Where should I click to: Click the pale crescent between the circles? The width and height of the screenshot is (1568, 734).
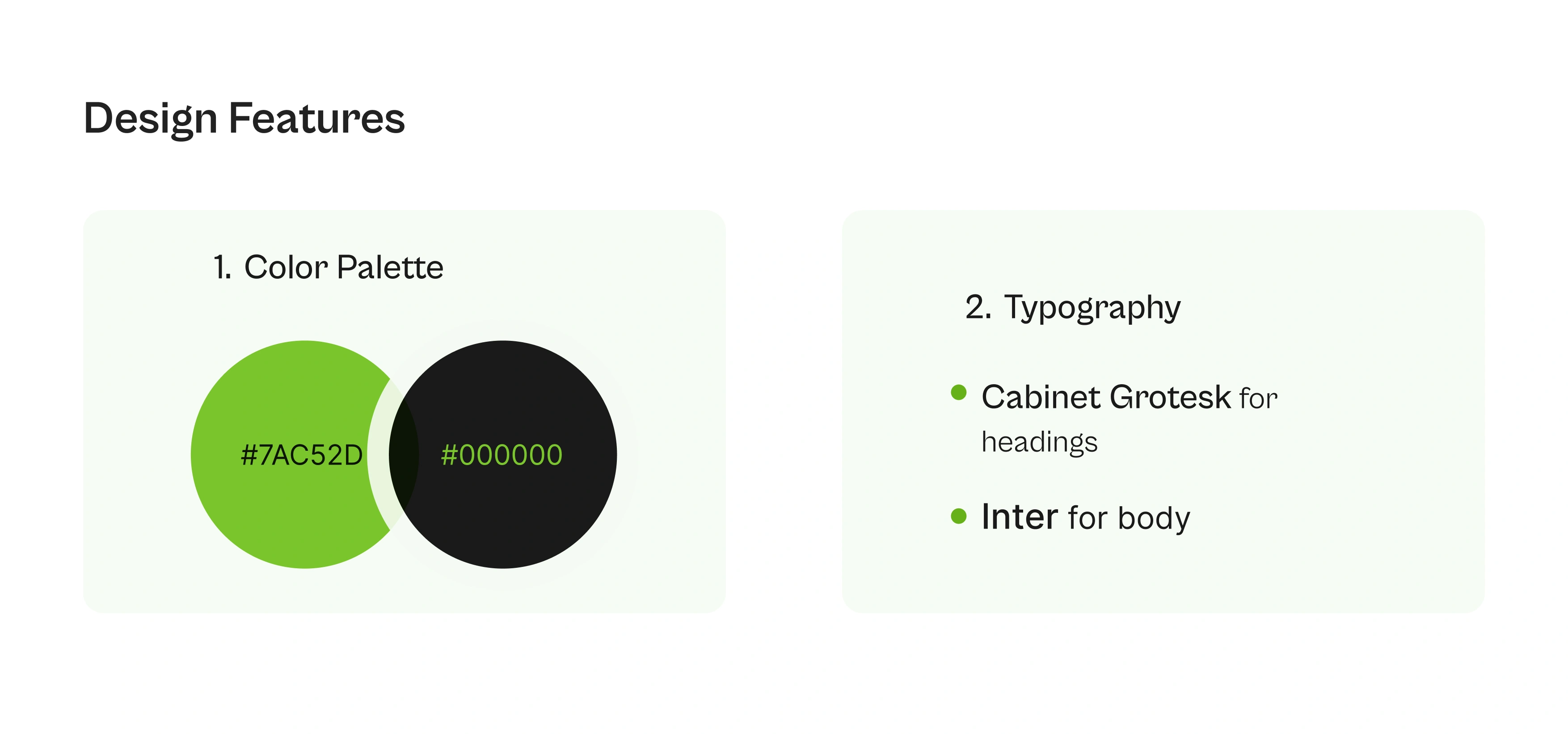click(x=379, y=455)
